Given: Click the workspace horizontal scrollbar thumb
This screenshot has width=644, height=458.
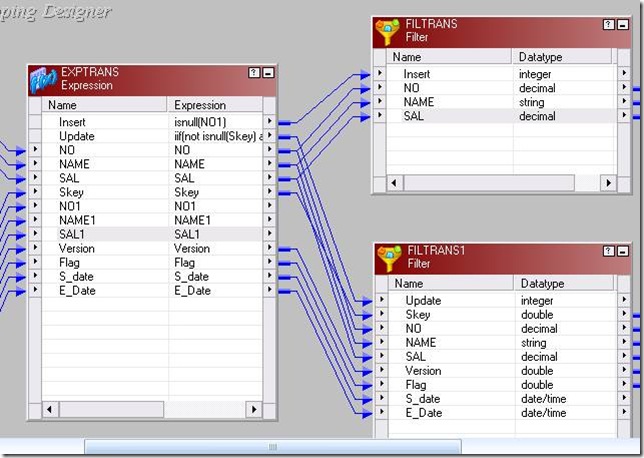Looking at the screenshot, I should pyautogui.click(x=273, y=446).
